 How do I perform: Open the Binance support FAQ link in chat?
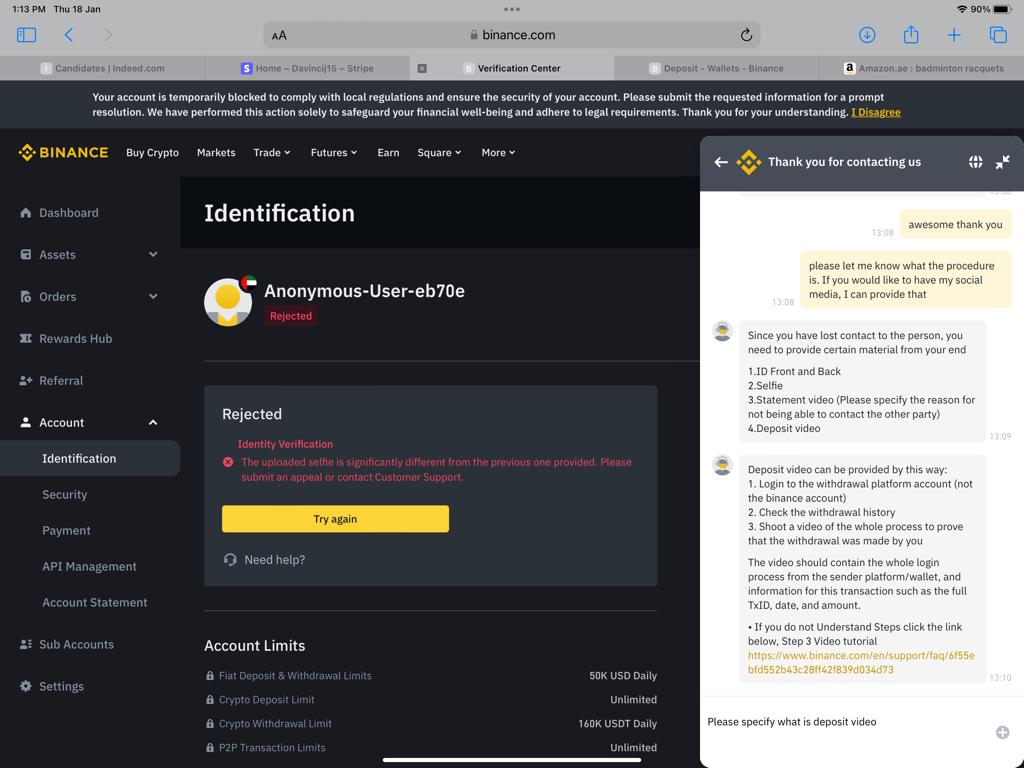pyautogui.click(x=861, y=662)
